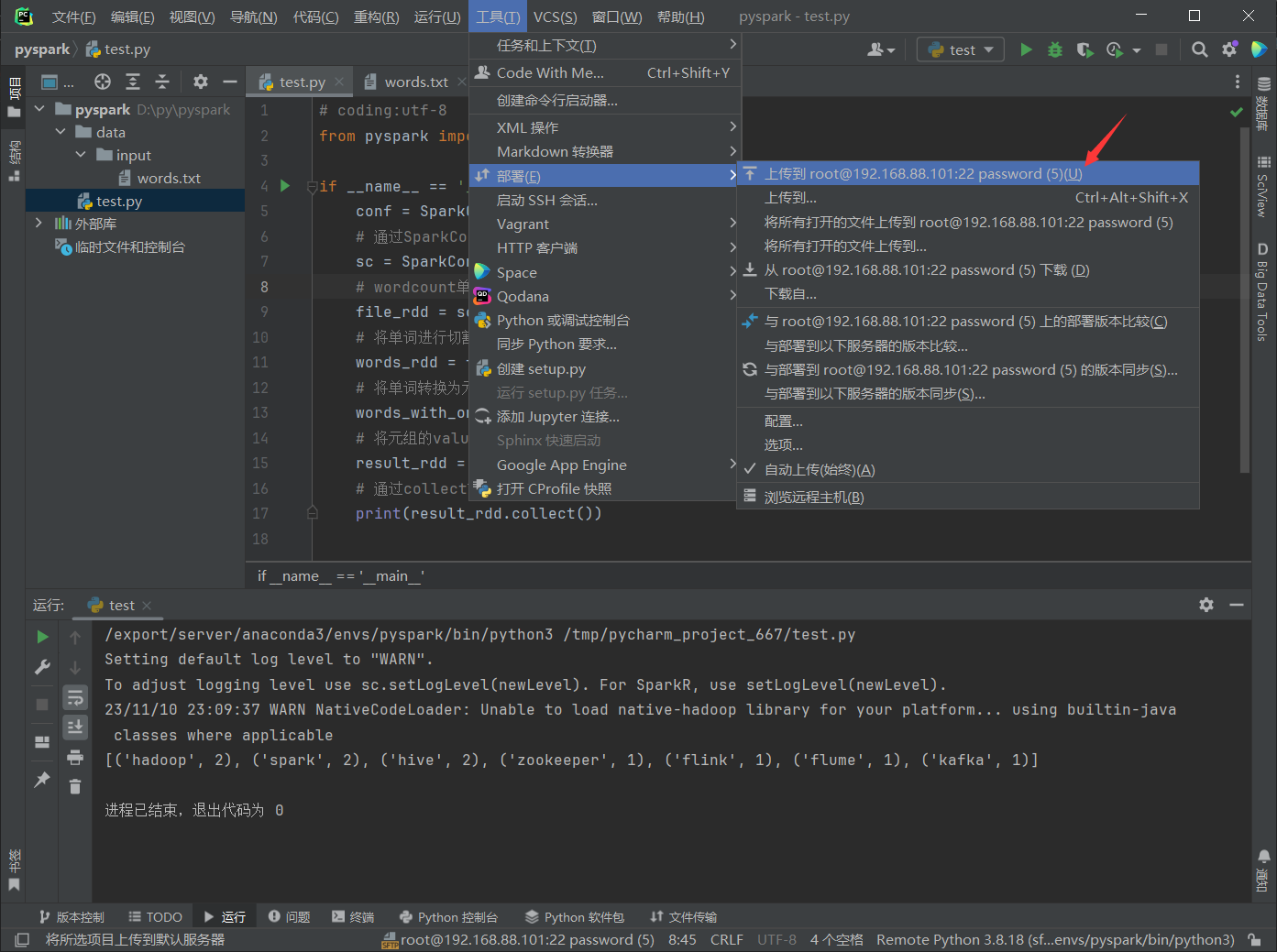Open the 文件传输 tool window
Viewport: 1277px width, 952px height.
[684, 916]
